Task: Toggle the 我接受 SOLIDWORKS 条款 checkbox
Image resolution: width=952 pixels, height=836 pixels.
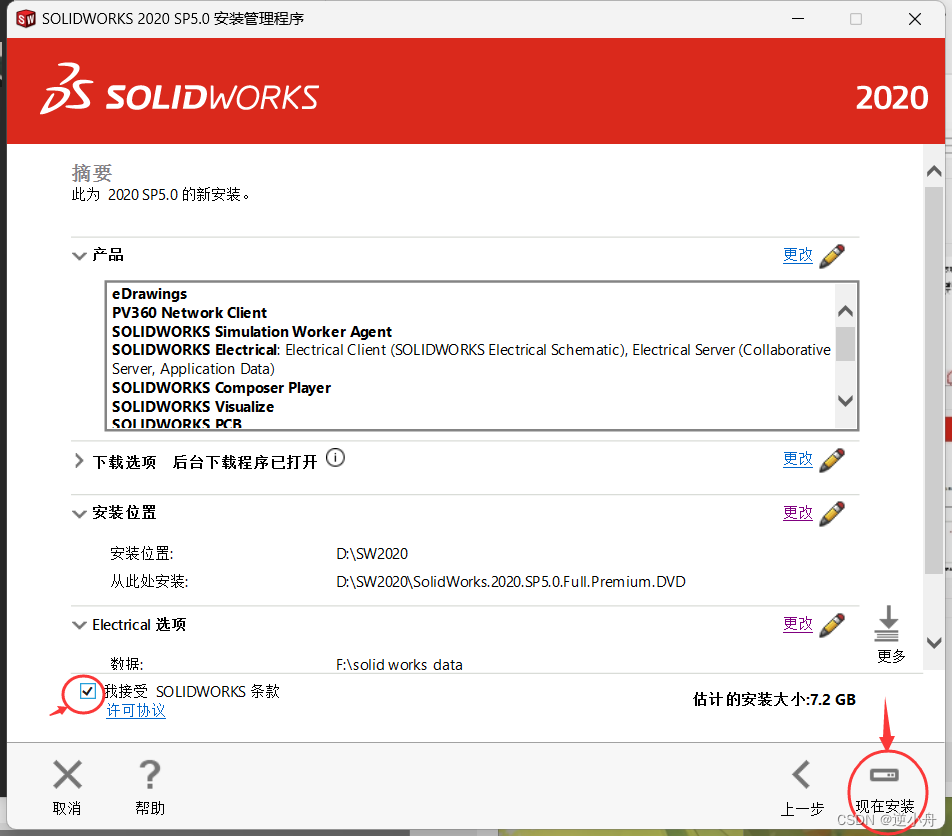Action: pyautogui.click(x=87, y=691)
